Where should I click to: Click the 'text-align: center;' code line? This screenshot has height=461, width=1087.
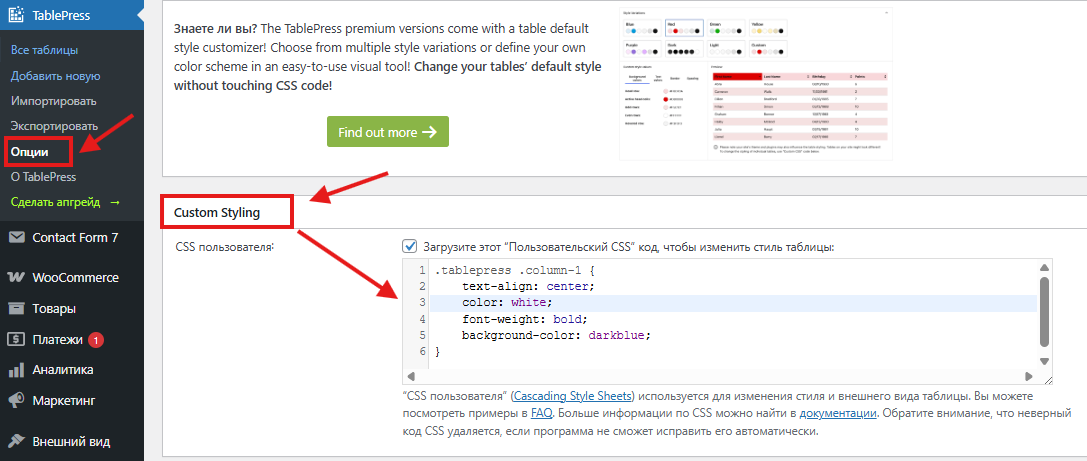click(528, 286)
